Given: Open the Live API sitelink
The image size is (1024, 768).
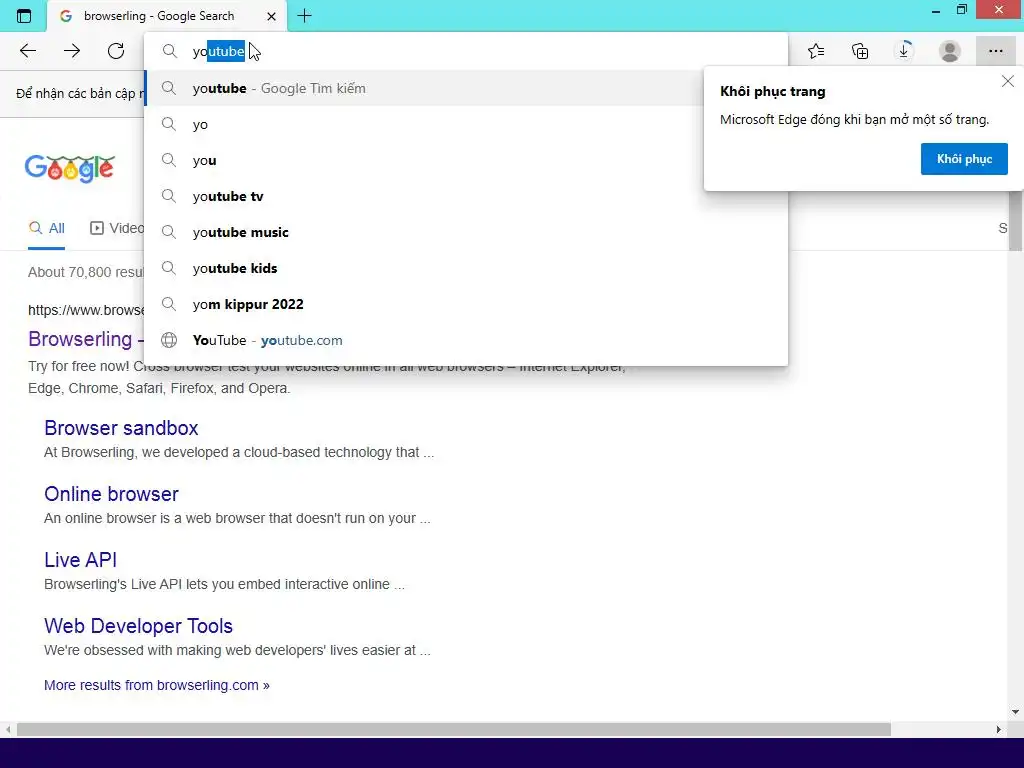Looking at the screenshot, I should click(x=80, y=560).
